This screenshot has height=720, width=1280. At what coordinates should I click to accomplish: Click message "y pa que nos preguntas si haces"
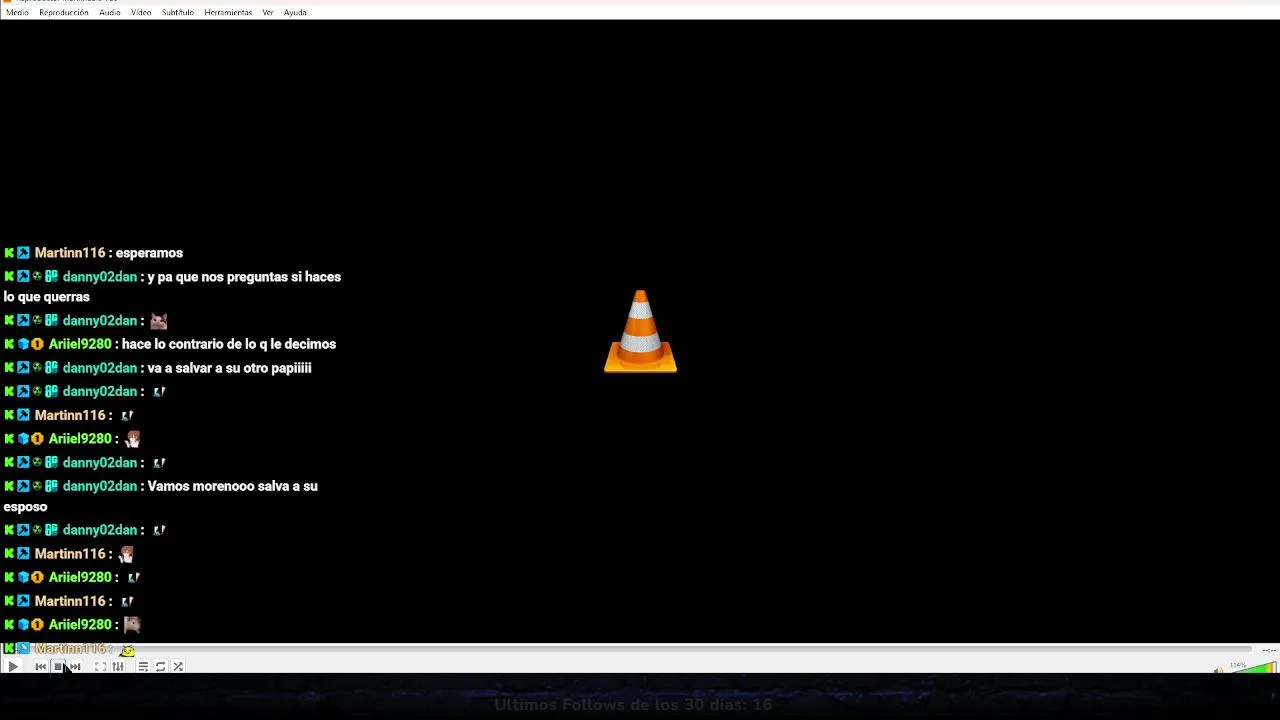[x=244, y=277]
